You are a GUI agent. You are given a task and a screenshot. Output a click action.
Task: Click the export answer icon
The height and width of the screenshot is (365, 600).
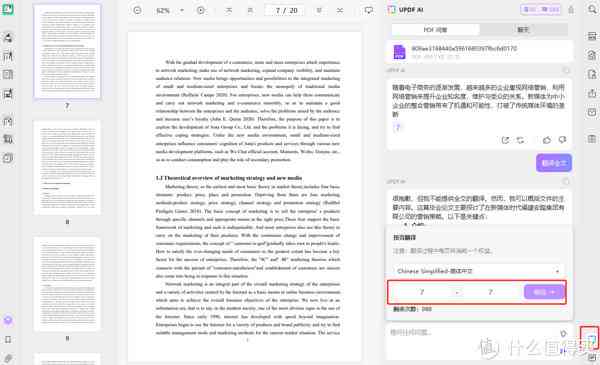tap(505, 140)
